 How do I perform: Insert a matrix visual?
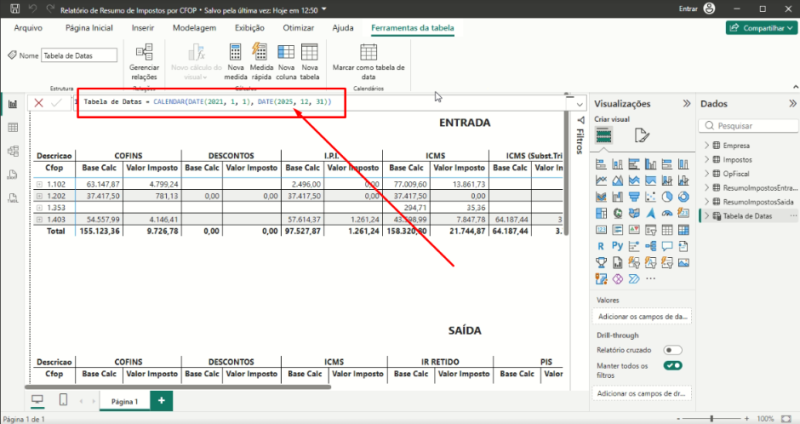[x=683, y=230]
